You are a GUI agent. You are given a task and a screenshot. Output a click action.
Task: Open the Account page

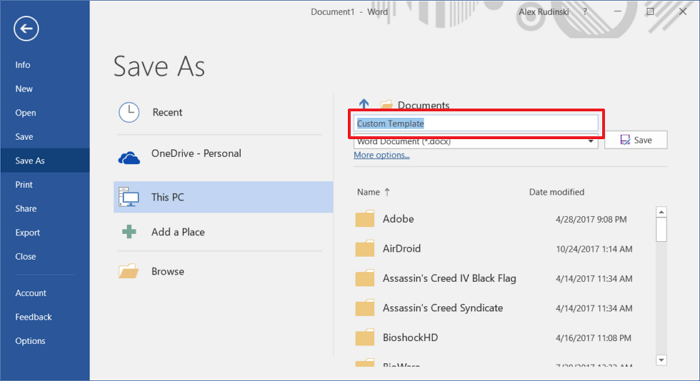(x=30, y=293)
